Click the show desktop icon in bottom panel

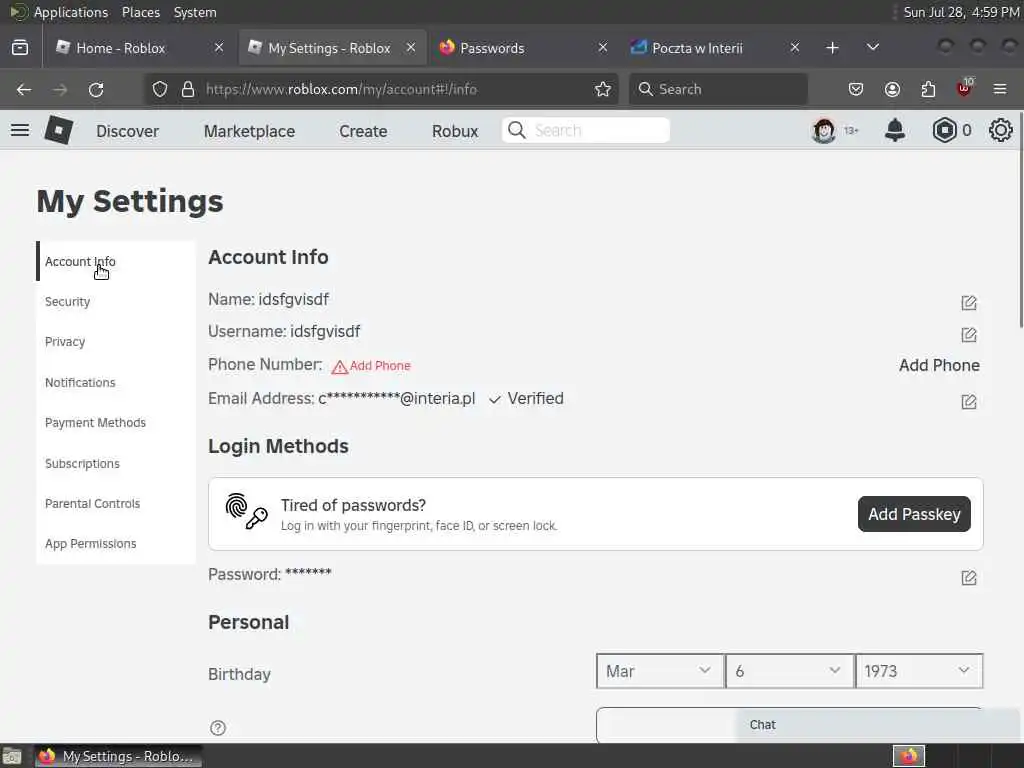(12, 756)
